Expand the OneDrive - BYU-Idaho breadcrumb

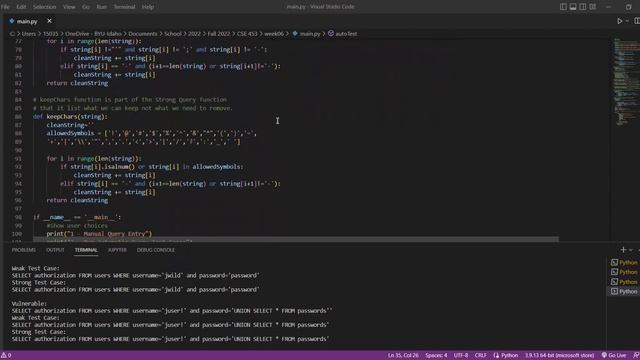point(93,34)
